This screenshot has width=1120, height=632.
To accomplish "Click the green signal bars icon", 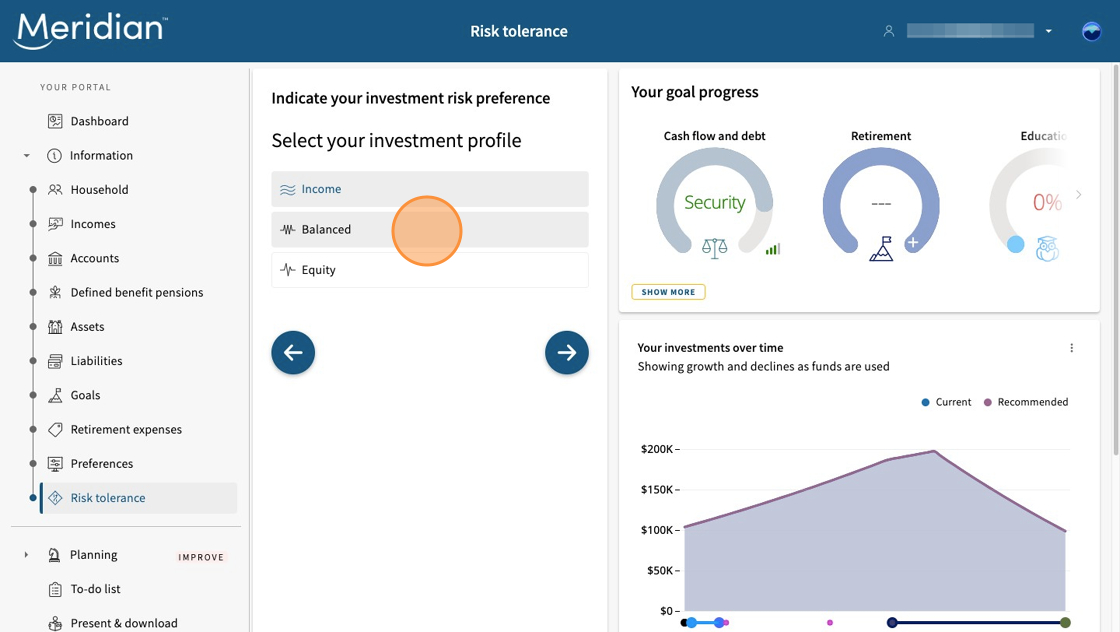I will click(773, 249).
